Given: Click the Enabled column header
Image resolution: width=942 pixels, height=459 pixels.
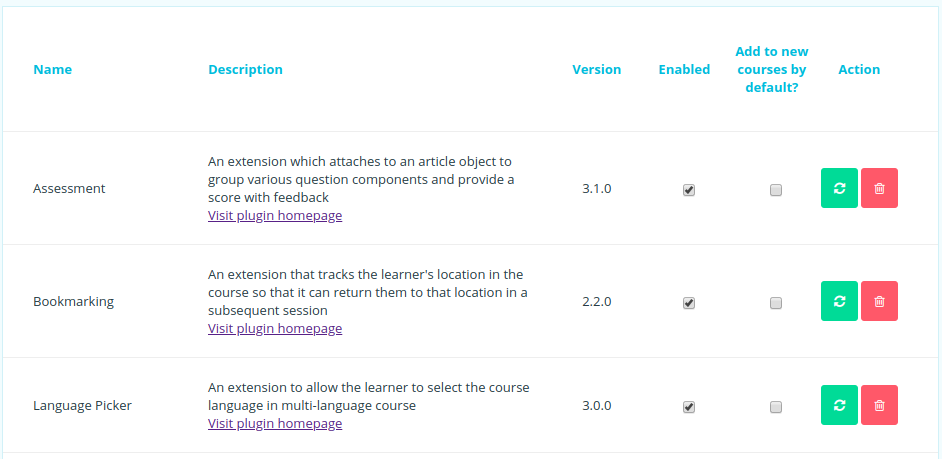Looking at the screenshot, I should tap(684, 69).
